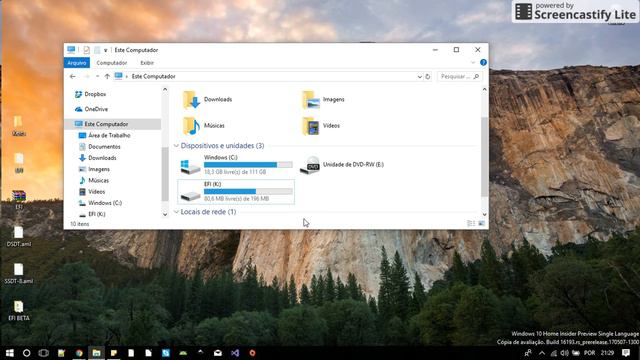
Task: Open the Exibir ribbon tab
Action: [147, 63]
